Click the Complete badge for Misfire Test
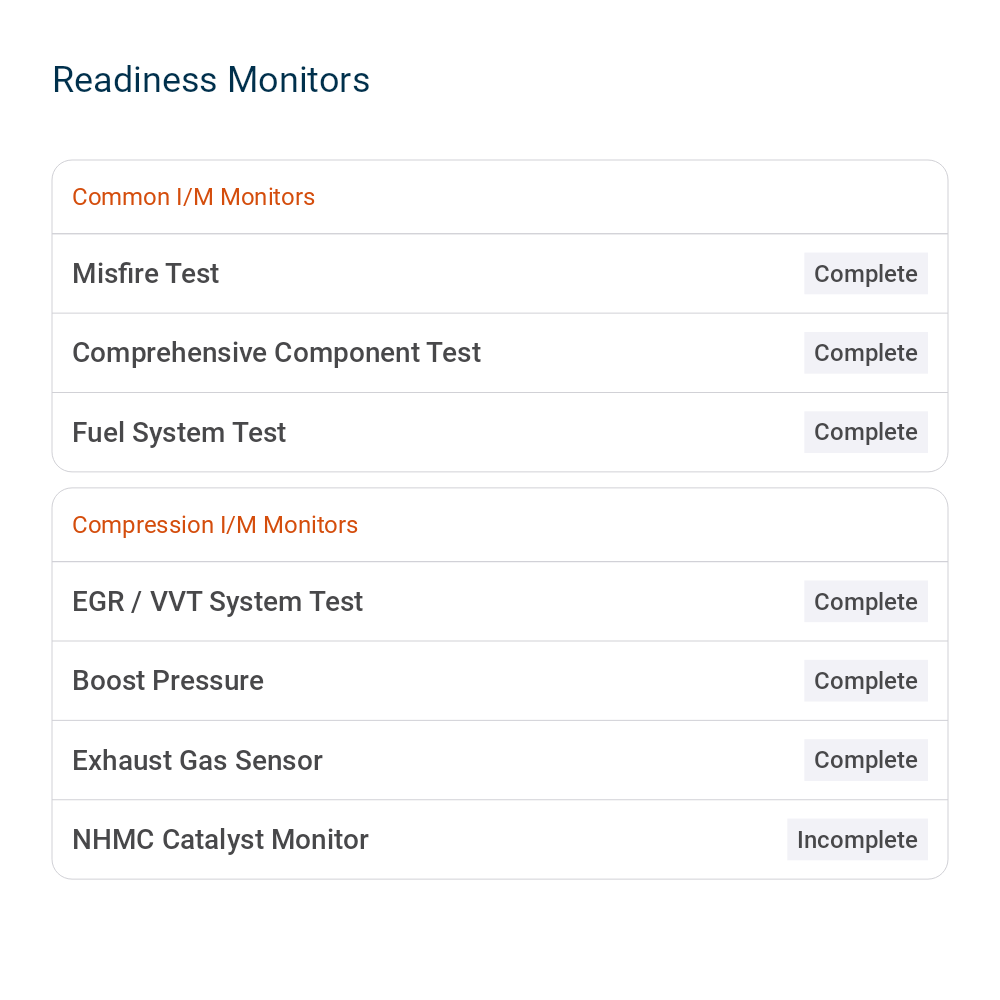 (x=865, y=274)
